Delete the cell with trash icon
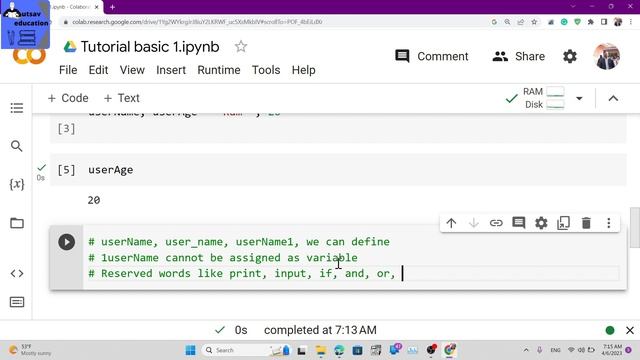The image size is (640, 360). tap(586, 223)
